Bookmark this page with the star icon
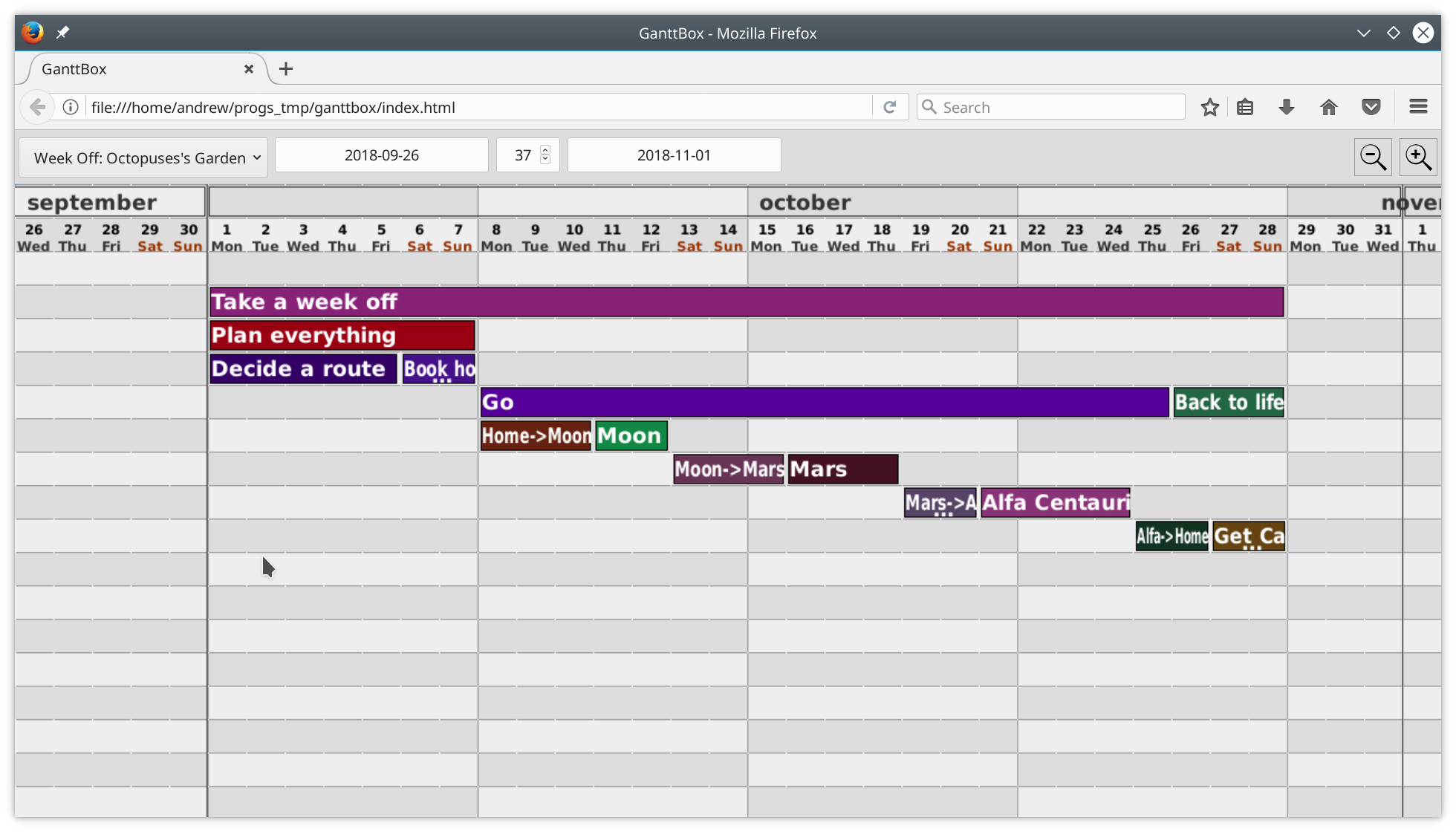 click(x=1209, y=107)
